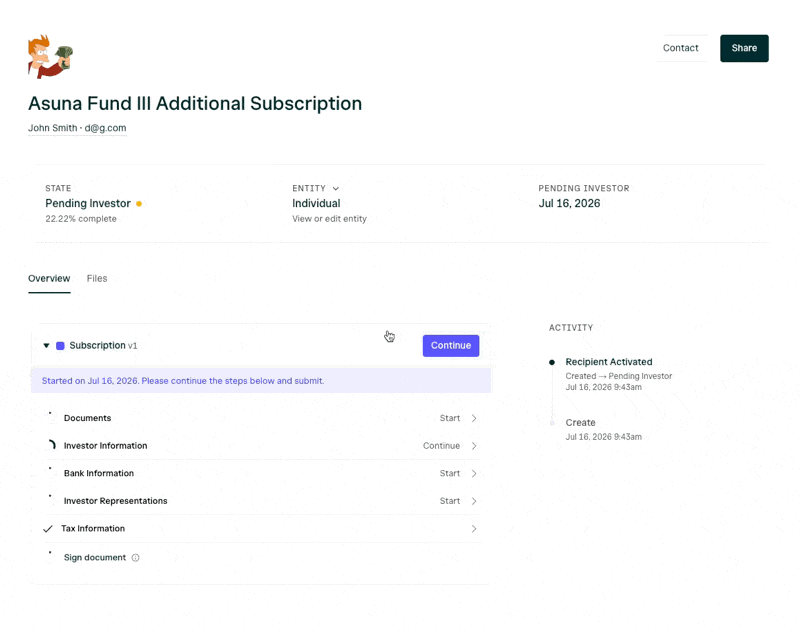
Task: Click the Tax Information row chevron
Action: (474, 529)
